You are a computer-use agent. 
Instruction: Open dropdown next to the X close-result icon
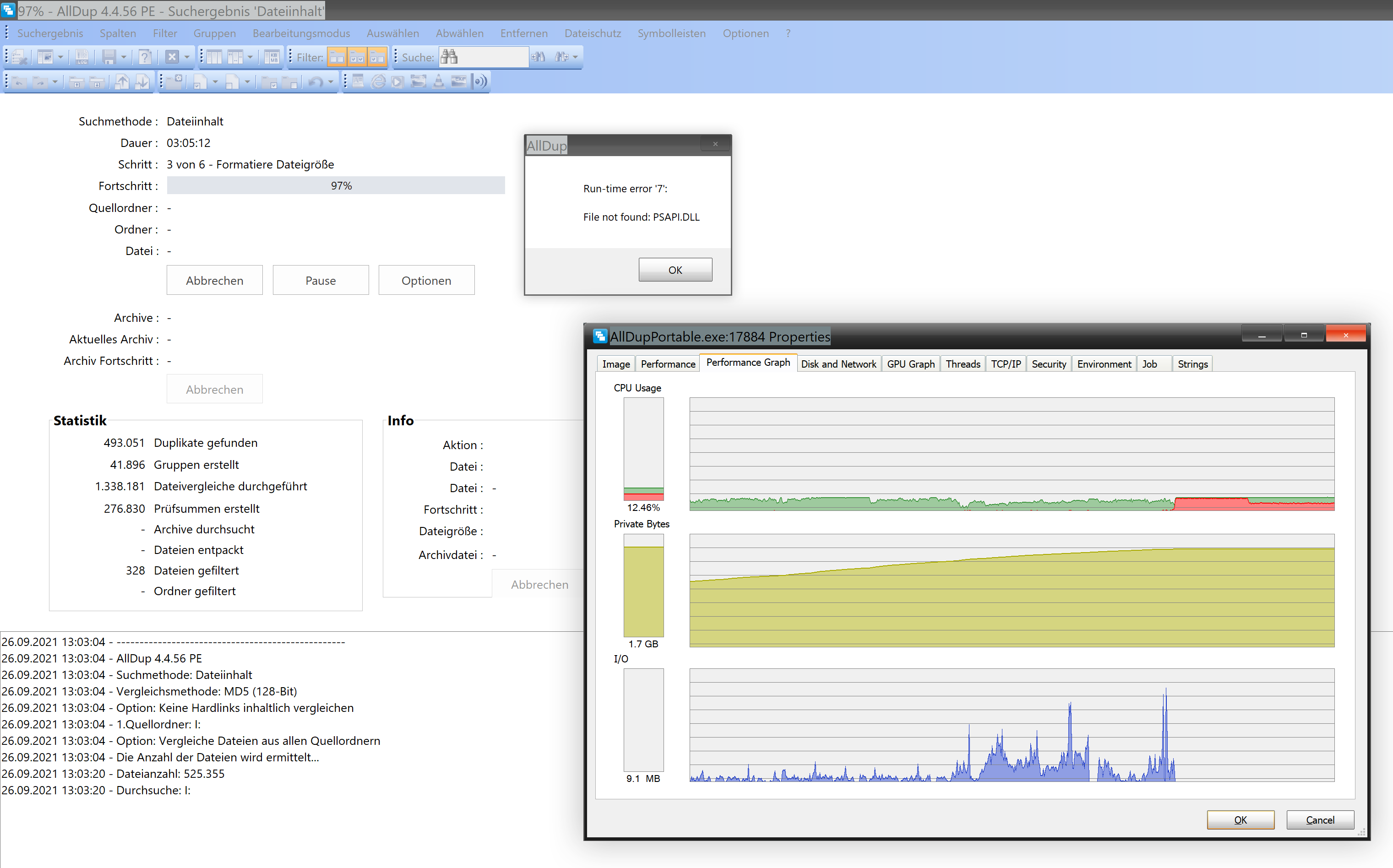[187, 57]
